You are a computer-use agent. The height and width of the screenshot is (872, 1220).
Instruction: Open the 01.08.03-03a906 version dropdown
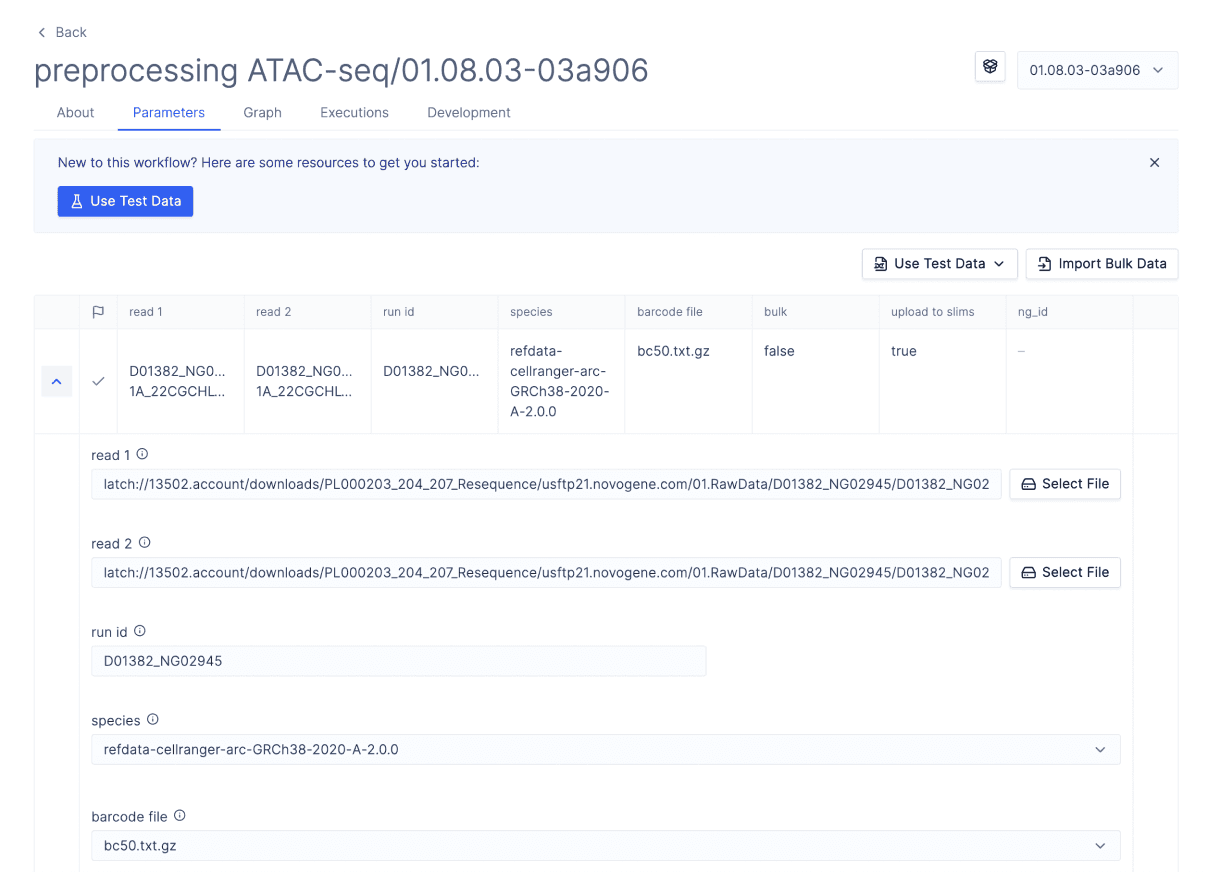(x=1097, y=70)
